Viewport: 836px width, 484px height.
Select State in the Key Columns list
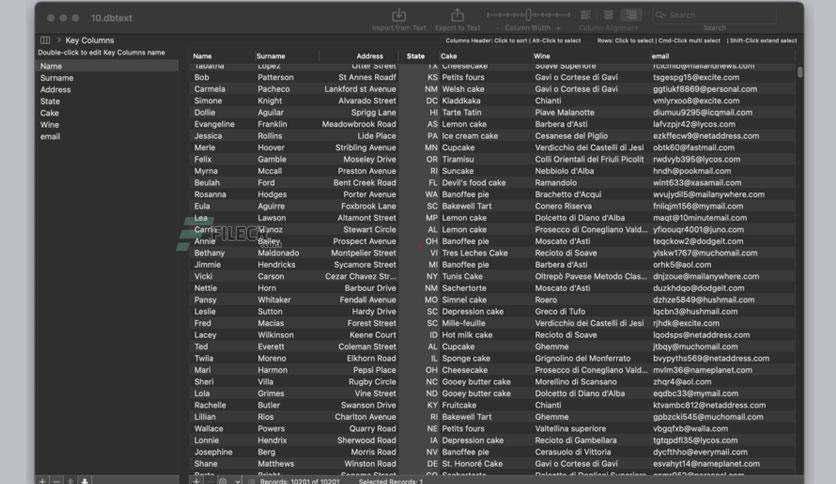point(107,101)
